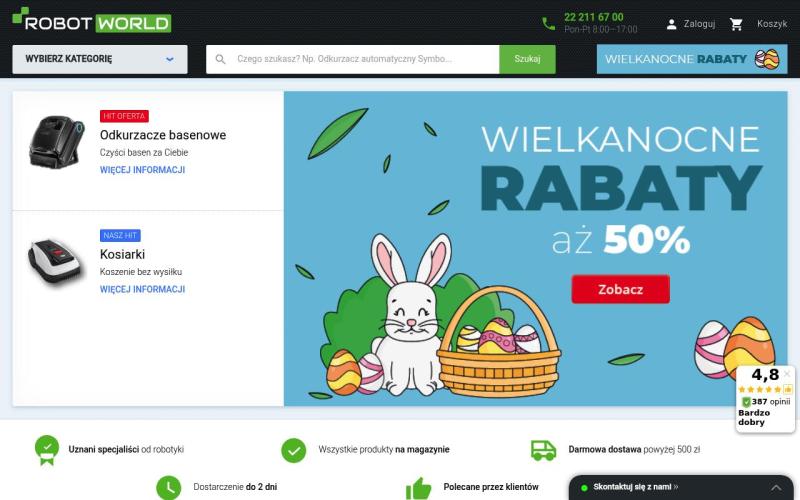
Task: Close the 4,8 rating widget
Action: pyautogui.click(x=787, y=374)
